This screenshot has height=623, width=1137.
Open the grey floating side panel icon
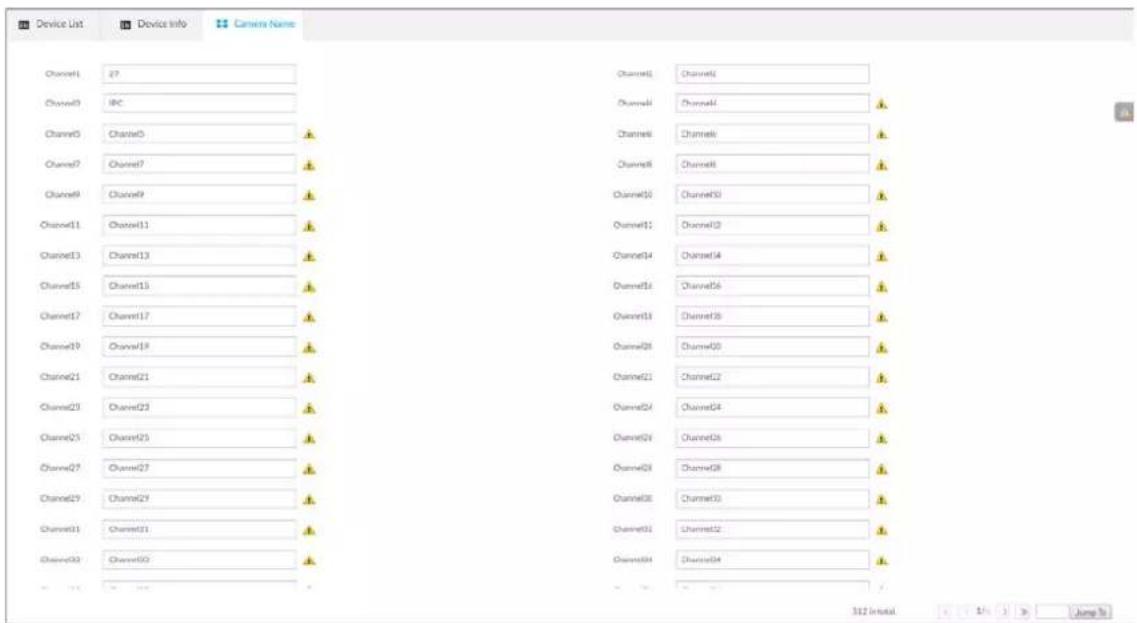coord(1124,112)
